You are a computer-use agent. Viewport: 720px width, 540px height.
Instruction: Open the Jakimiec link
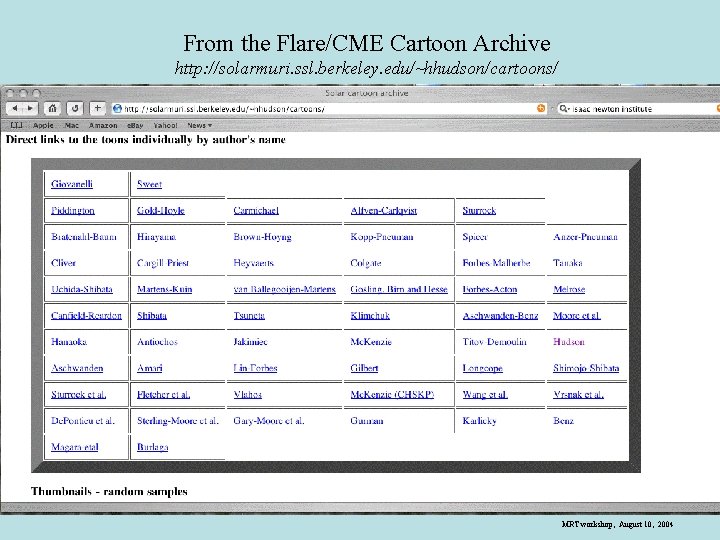coord(250,342)
